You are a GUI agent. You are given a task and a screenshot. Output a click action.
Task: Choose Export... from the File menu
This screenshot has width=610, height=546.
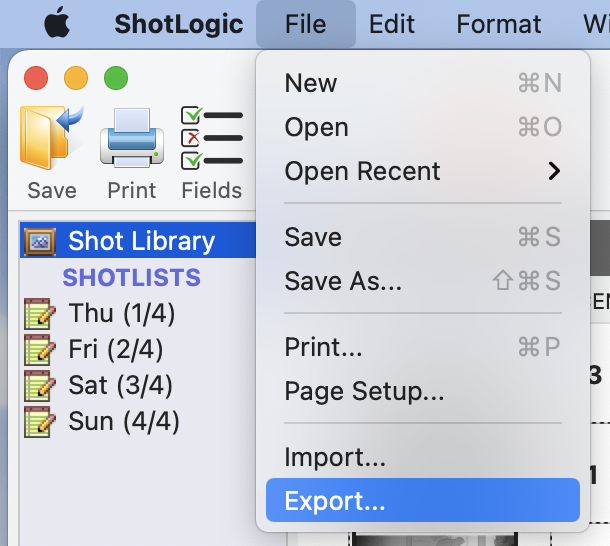pyautogui.click(x=423, y=500)
